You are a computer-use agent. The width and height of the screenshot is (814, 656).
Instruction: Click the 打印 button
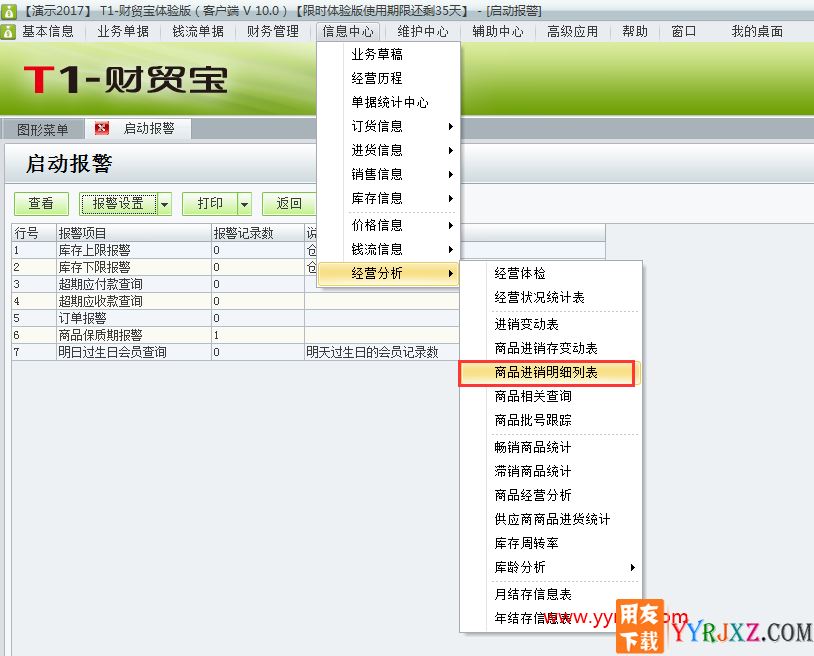tap(210, 203)
